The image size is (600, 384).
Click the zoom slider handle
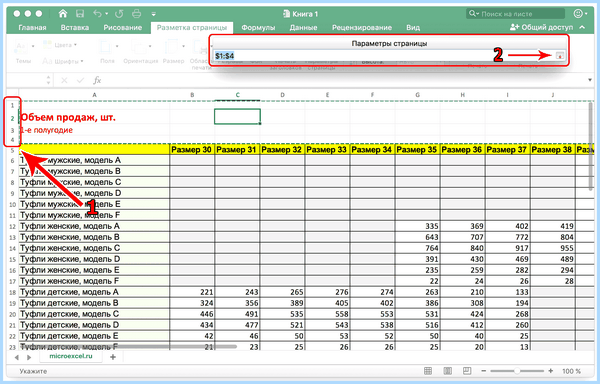coord(517,371)
